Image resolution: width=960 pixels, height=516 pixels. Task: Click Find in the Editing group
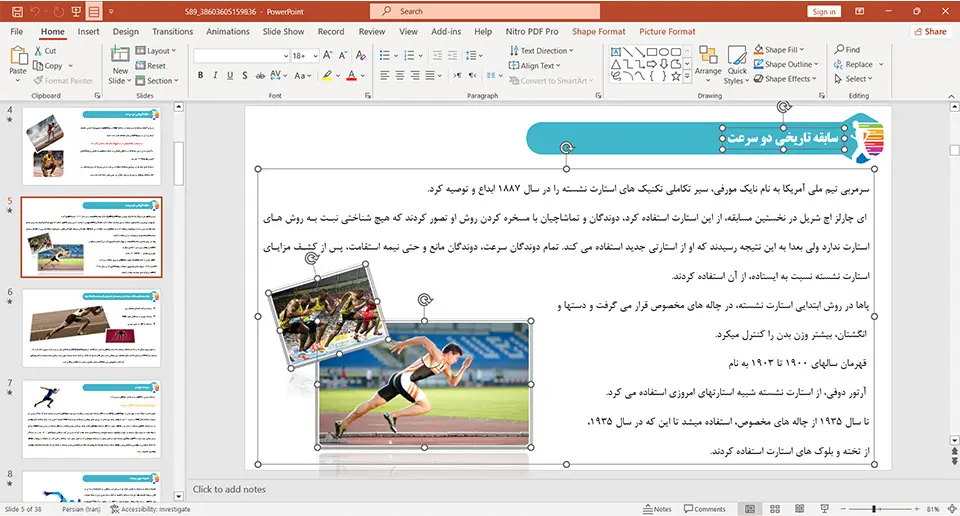click(x=847, y=50)
